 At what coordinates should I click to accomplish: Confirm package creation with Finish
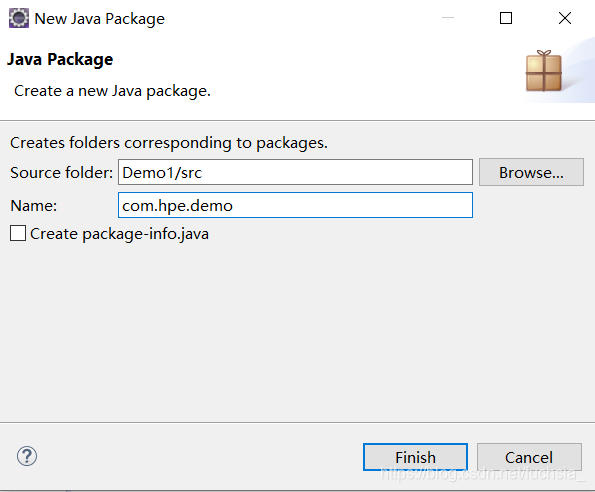tap(416, 457)
